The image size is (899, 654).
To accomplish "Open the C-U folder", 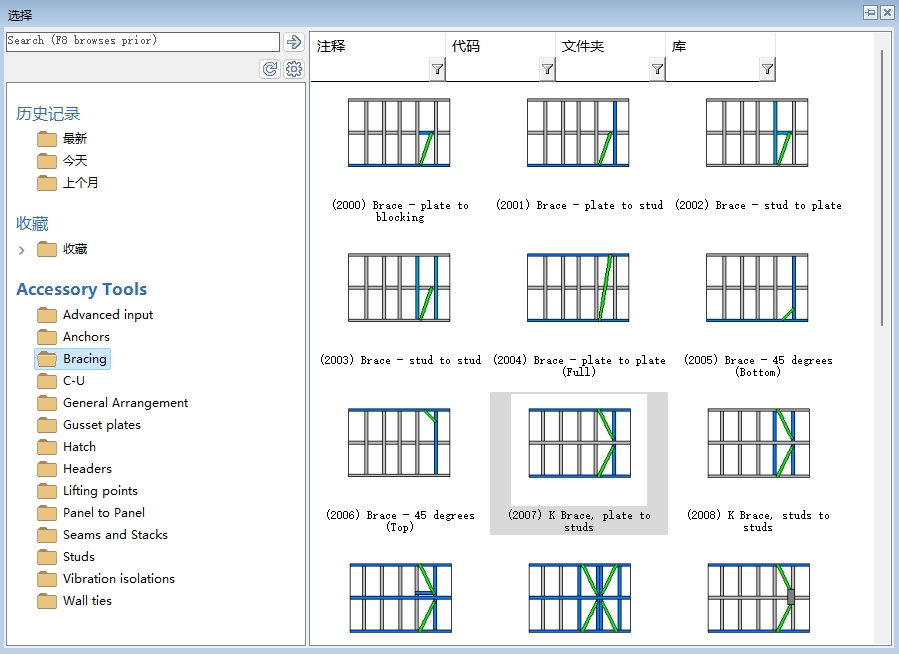I will pos(61,381).
